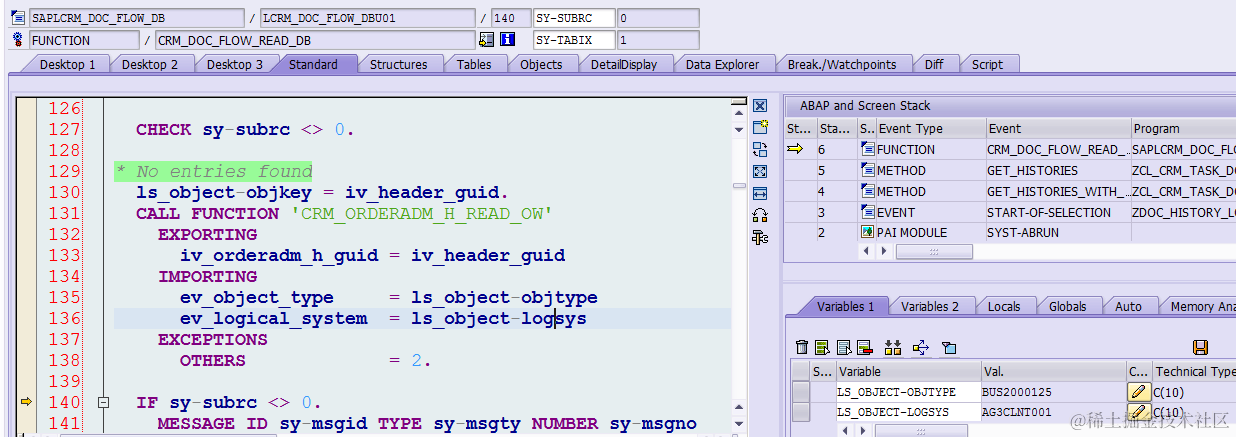Select row selector for LS_OBJECT-LOGSYS
1236x437 pixels.
tap(800, 412)
